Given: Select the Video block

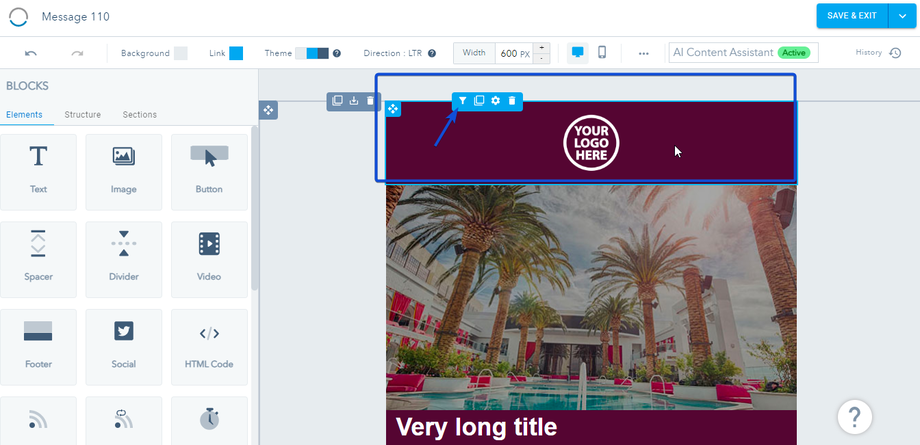Looking at the screenshot, I should pyautogui.click(x=209, y=259).
